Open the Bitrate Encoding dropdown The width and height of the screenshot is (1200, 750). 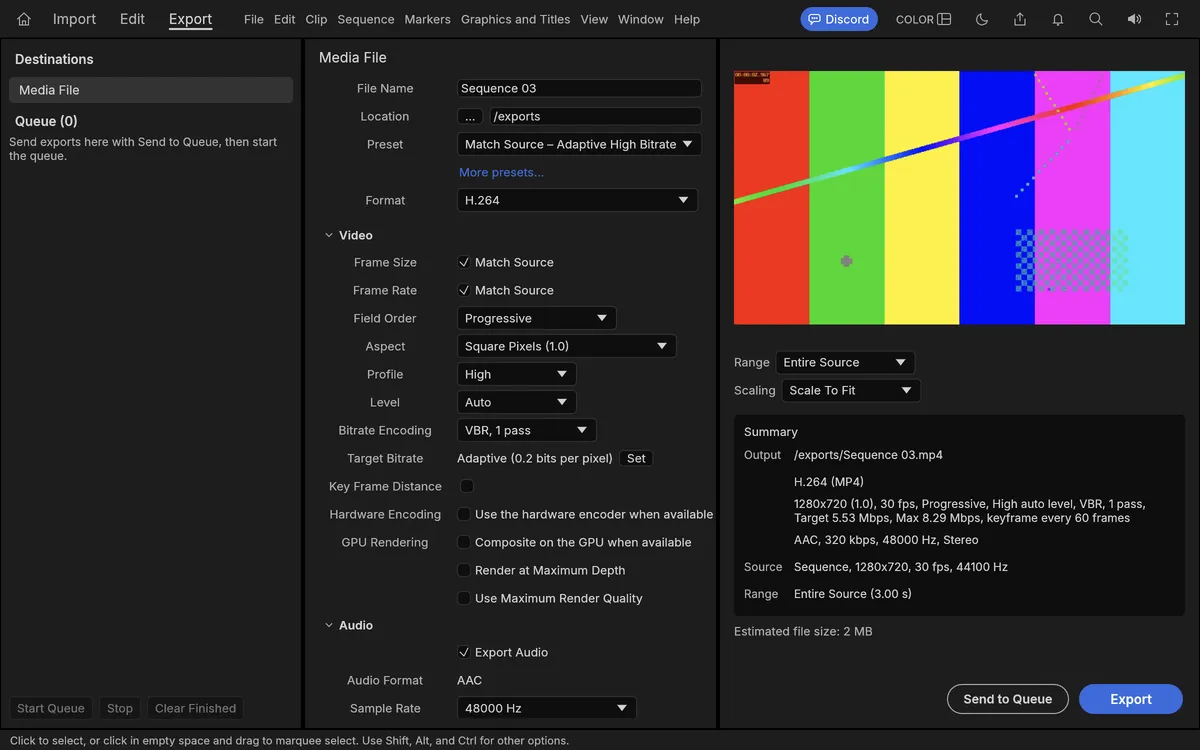pyautogui.click(x=527, y=430)
